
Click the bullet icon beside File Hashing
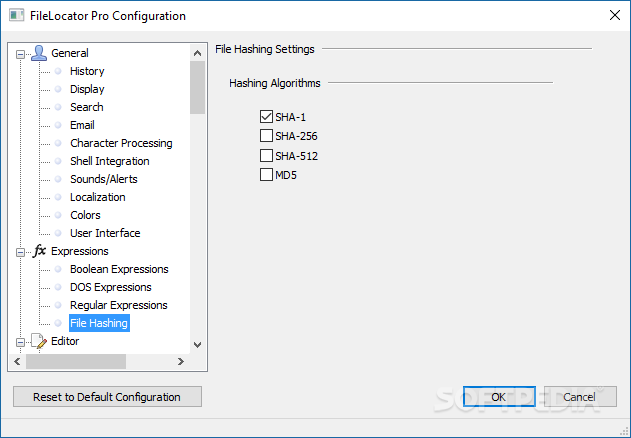coord(58,323)
